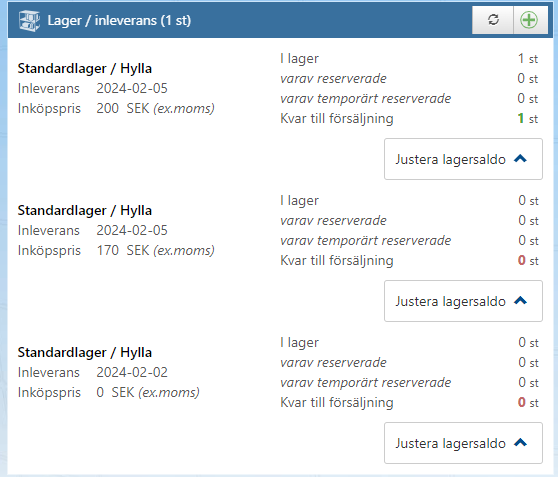Click the warehouse shelf icon in header
Viewport: 558px width, 477px height.
coord(30,21)
